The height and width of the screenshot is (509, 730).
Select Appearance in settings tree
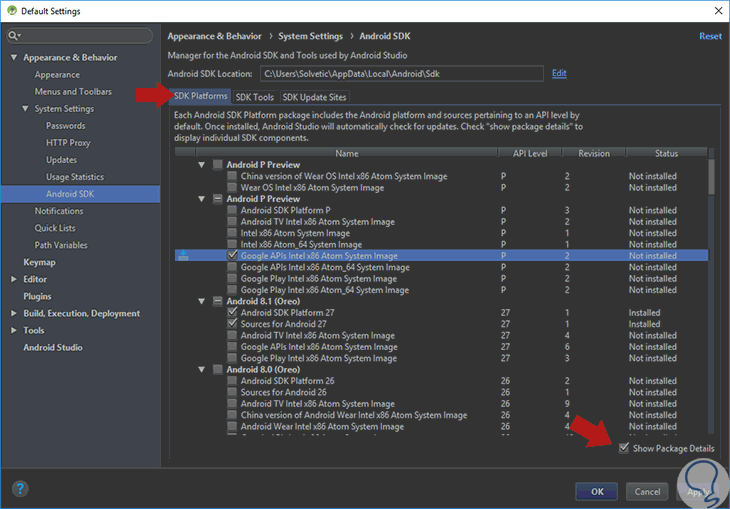(57, 75)
